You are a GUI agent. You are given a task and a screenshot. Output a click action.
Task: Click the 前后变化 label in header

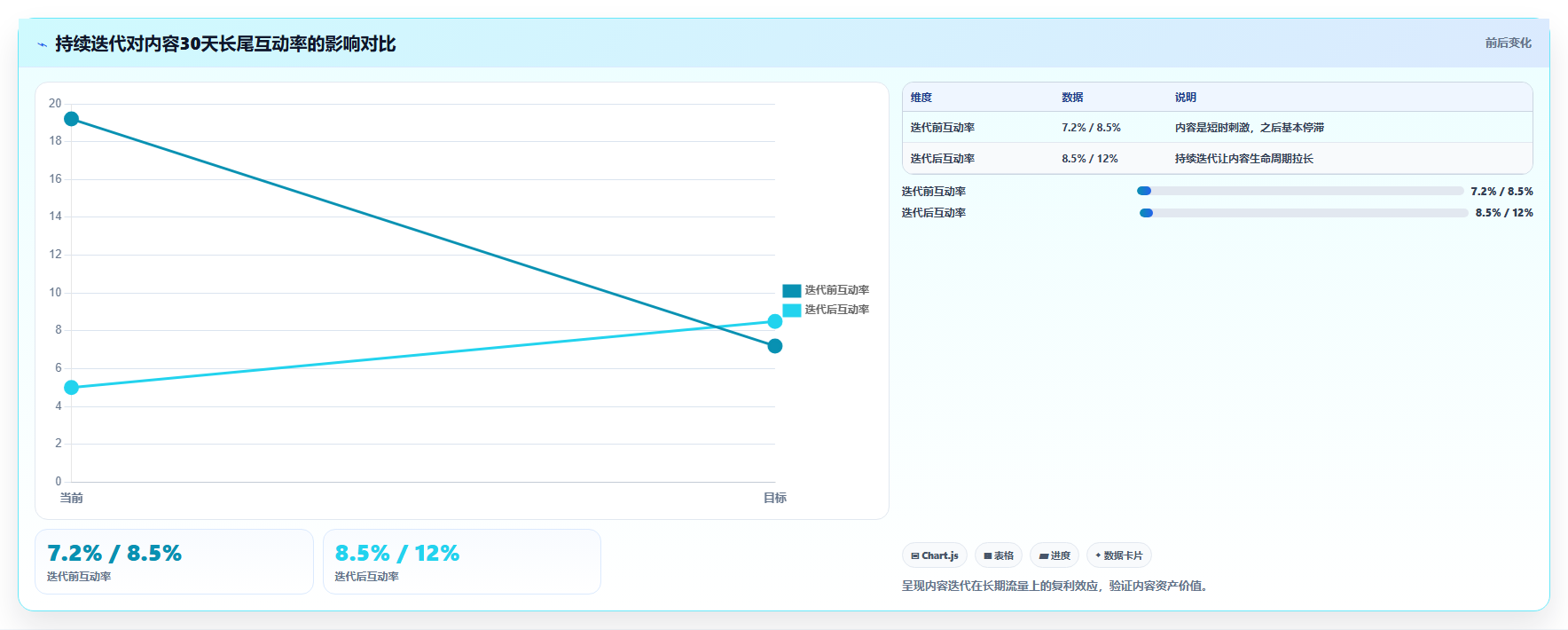click(x=1508, y=43)
